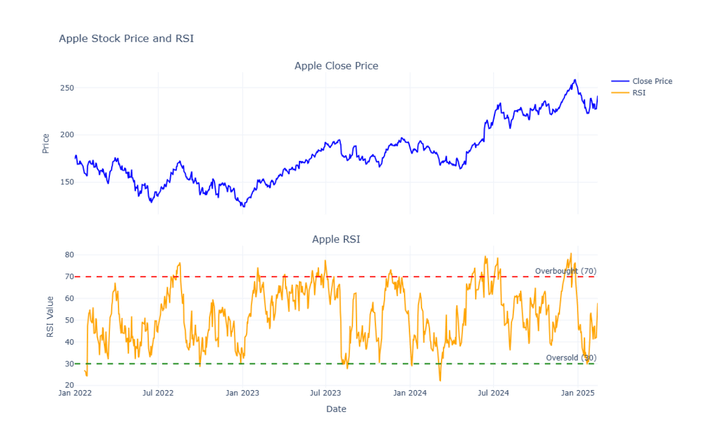Click the blue Close Price legend line swatch
Screen dimensions: 720x429
(x=619, y=81)
